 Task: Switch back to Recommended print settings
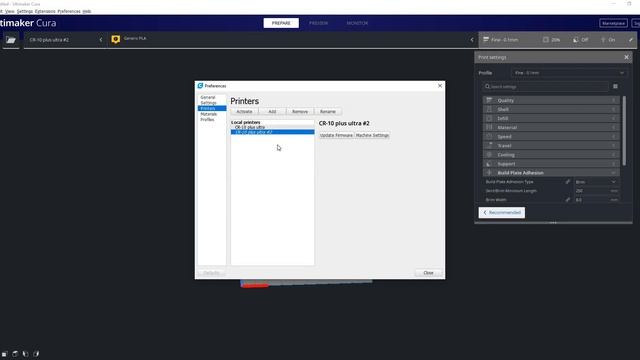pos(502,213)
